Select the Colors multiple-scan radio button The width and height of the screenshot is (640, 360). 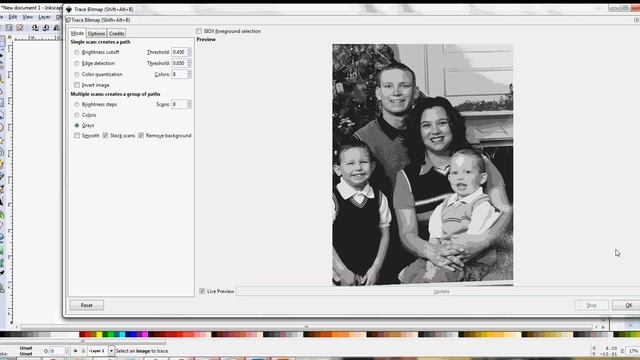click(77, 115)
